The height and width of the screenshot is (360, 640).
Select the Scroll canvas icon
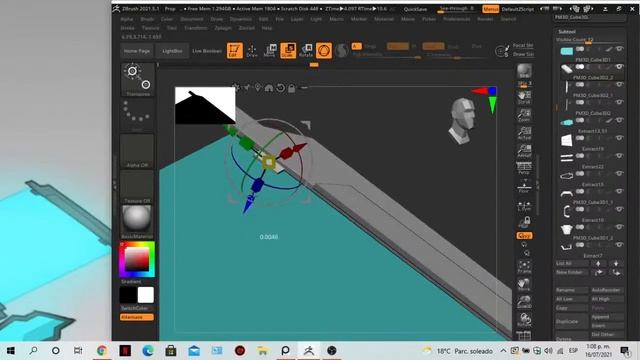click(524, 97)
